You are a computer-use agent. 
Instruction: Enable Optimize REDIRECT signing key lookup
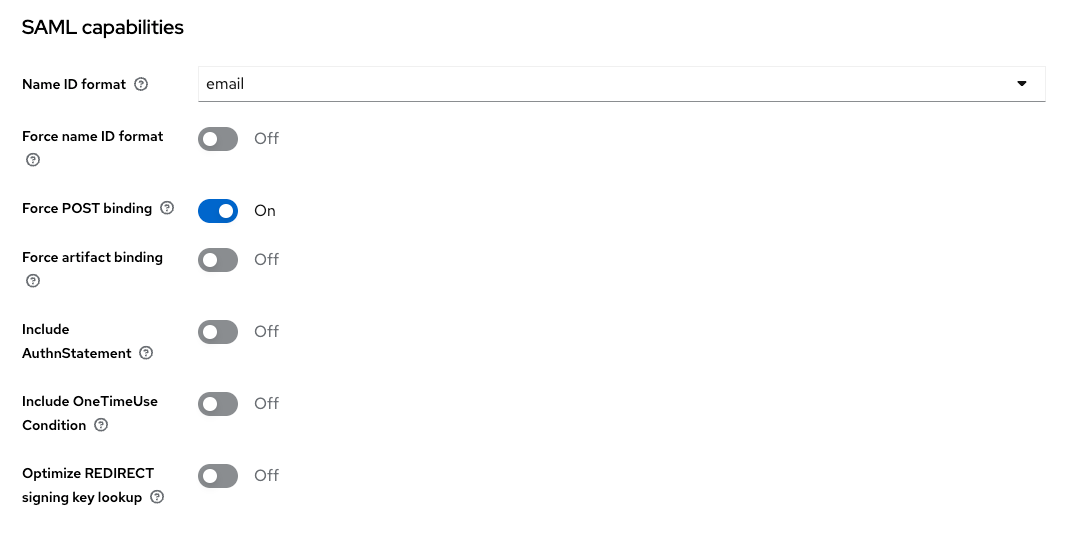point(218,476)
